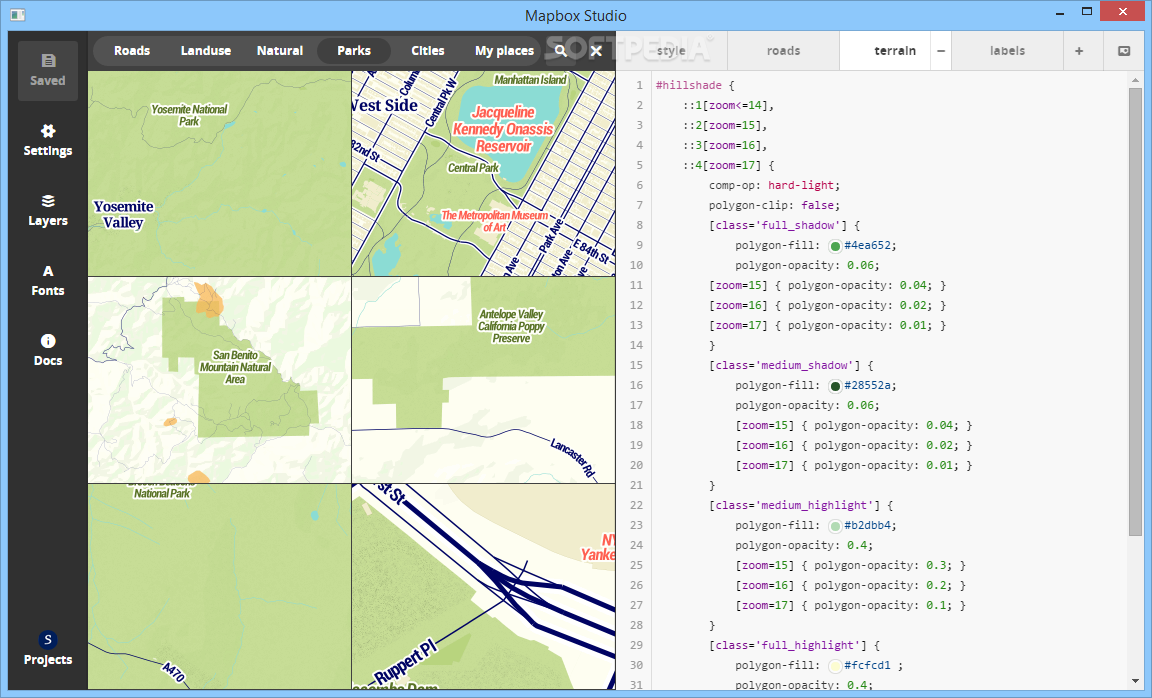Open the National Park A470 map thumbnail
This screenshot has width=1152, height=698.
(220, 586)
